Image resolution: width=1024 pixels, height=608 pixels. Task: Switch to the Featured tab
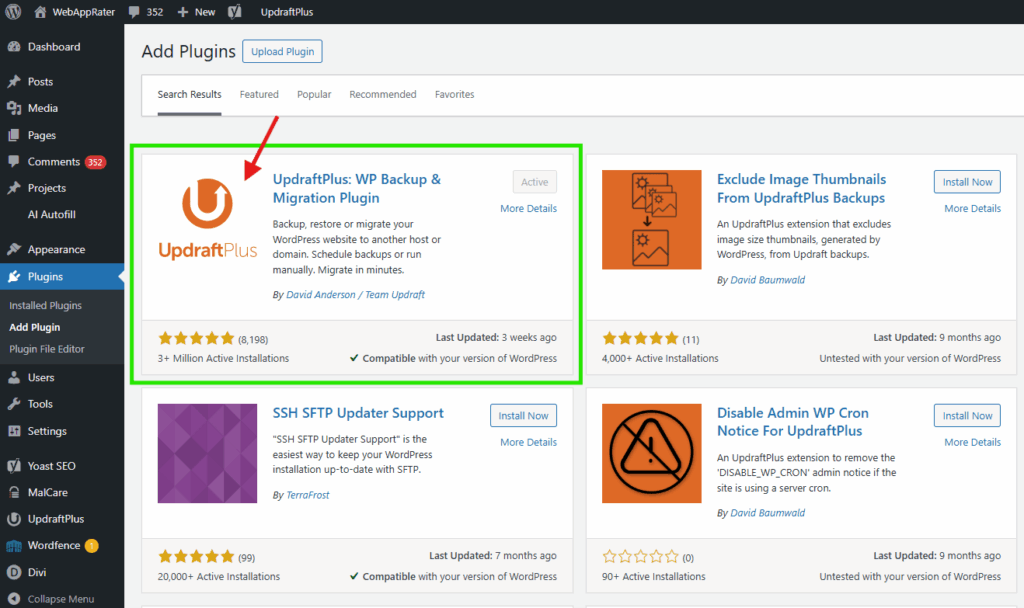click(x=259, y=95)
